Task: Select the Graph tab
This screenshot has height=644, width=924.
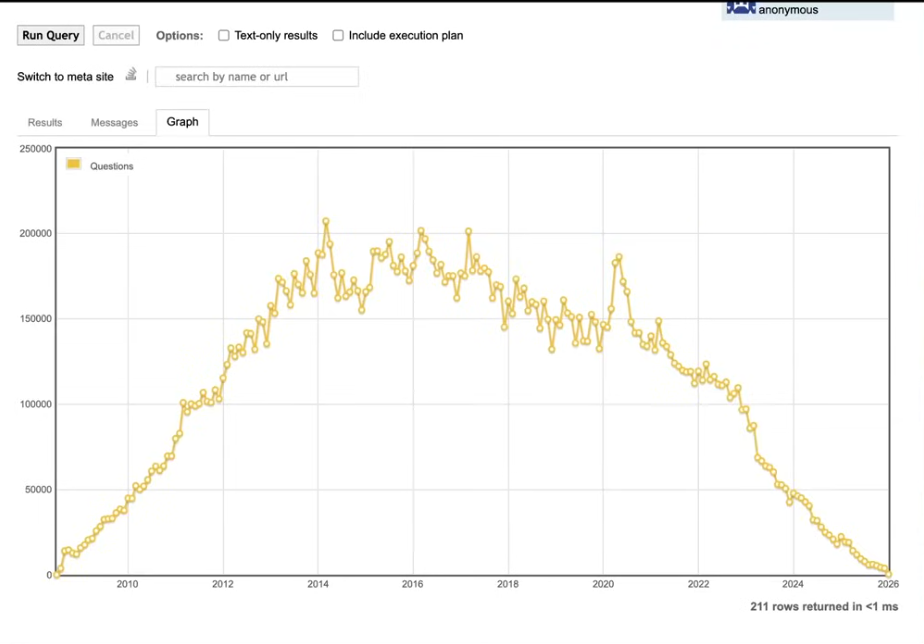Action: pos(182,122)
